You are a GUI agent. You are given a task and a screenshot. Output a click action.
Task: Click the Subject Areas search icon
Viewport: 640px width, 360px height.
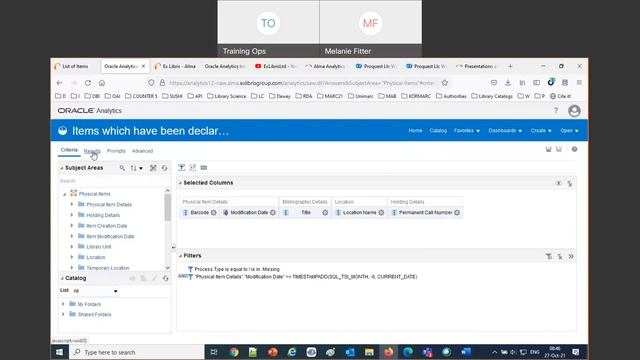pos(122,168)
